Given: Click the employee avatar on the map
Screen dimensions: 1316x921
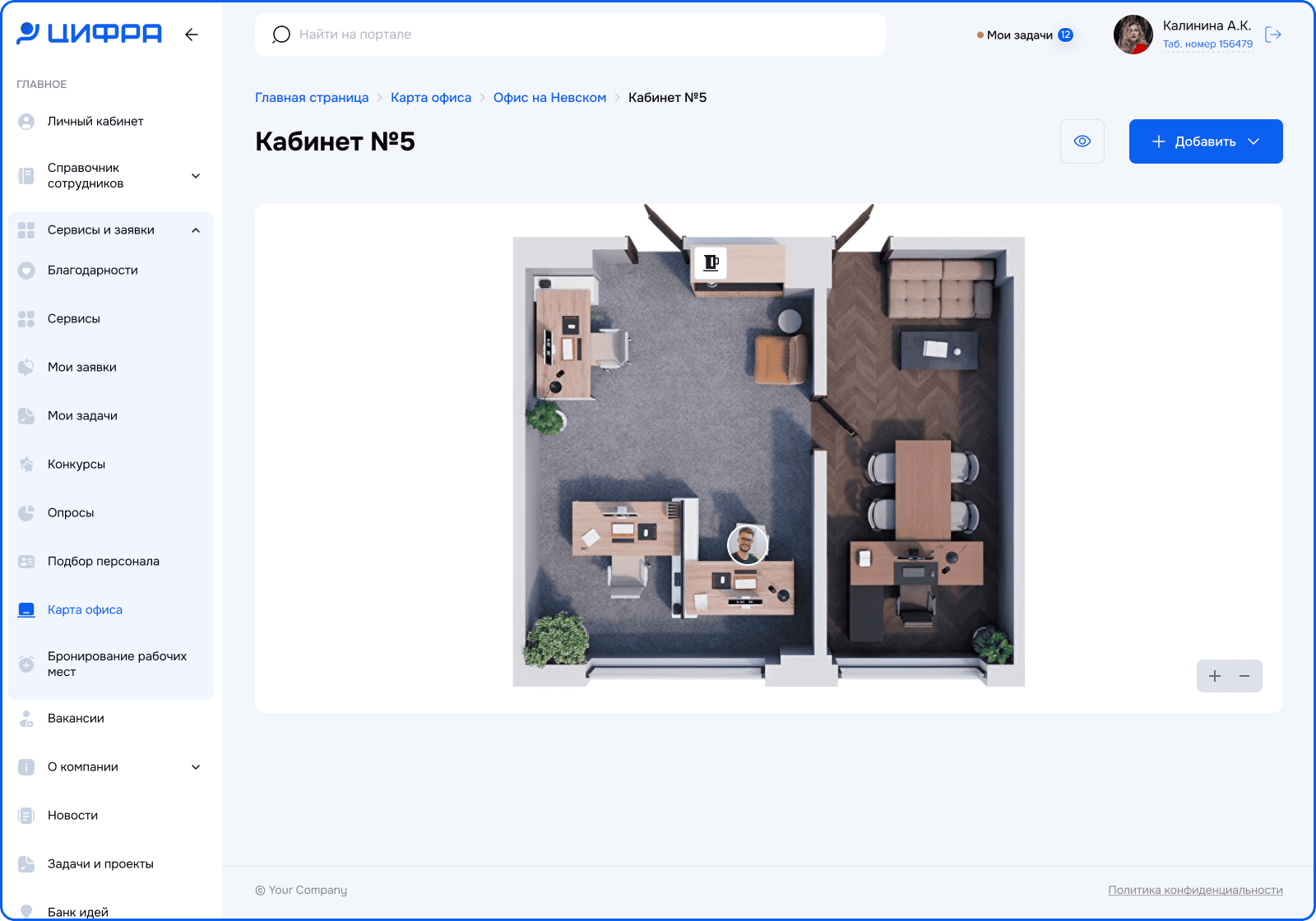Looking at the screenshot, I should [x=747, y=544].
